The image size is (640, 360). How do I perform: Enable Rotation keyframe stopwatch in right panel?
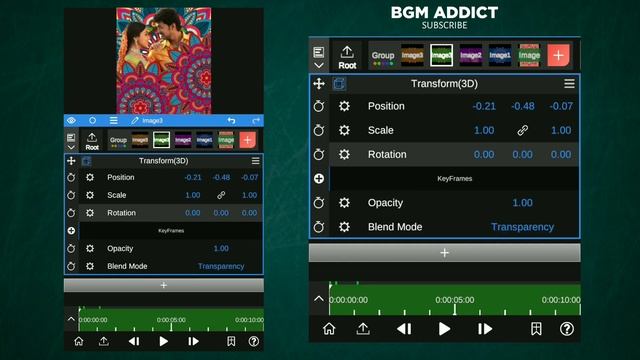[x=319, y=154]
